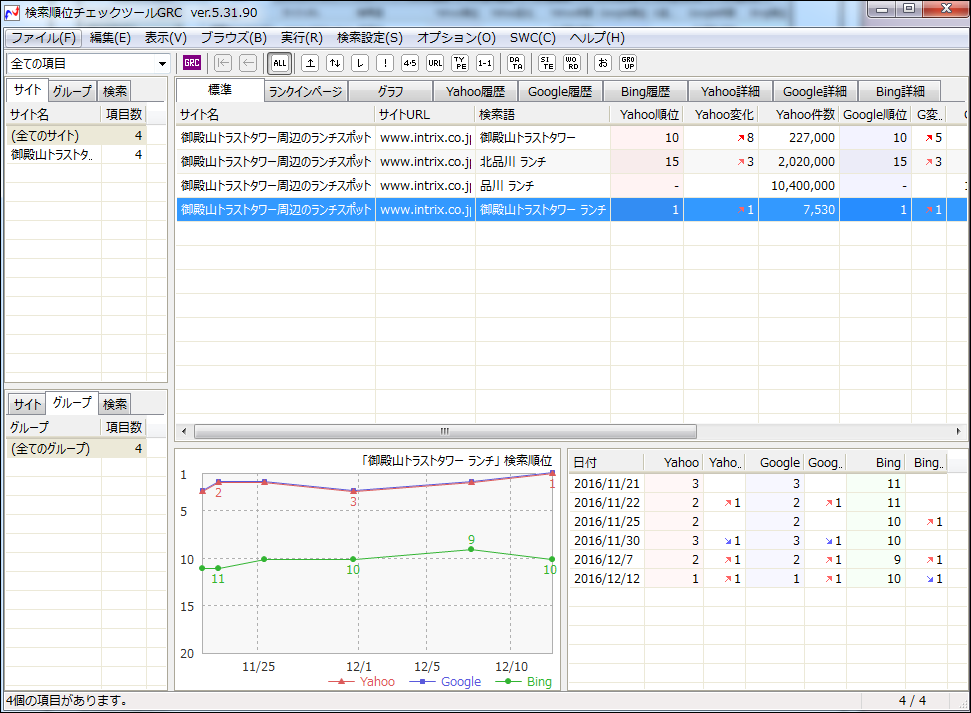Select the row with keyword 品川 ランチ
This screenshot has width=971, height=713.
pyautogui.click(x=571, y=186)
